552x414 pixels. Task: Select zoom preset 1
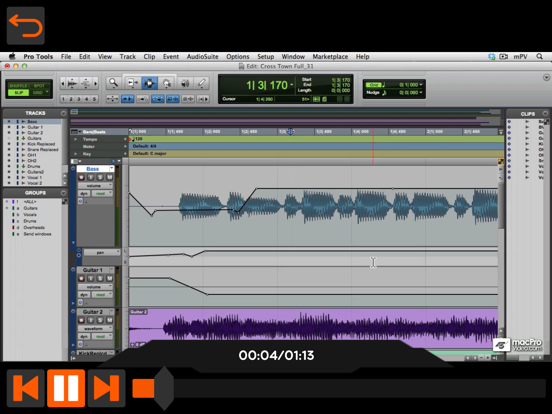[63, 99]
